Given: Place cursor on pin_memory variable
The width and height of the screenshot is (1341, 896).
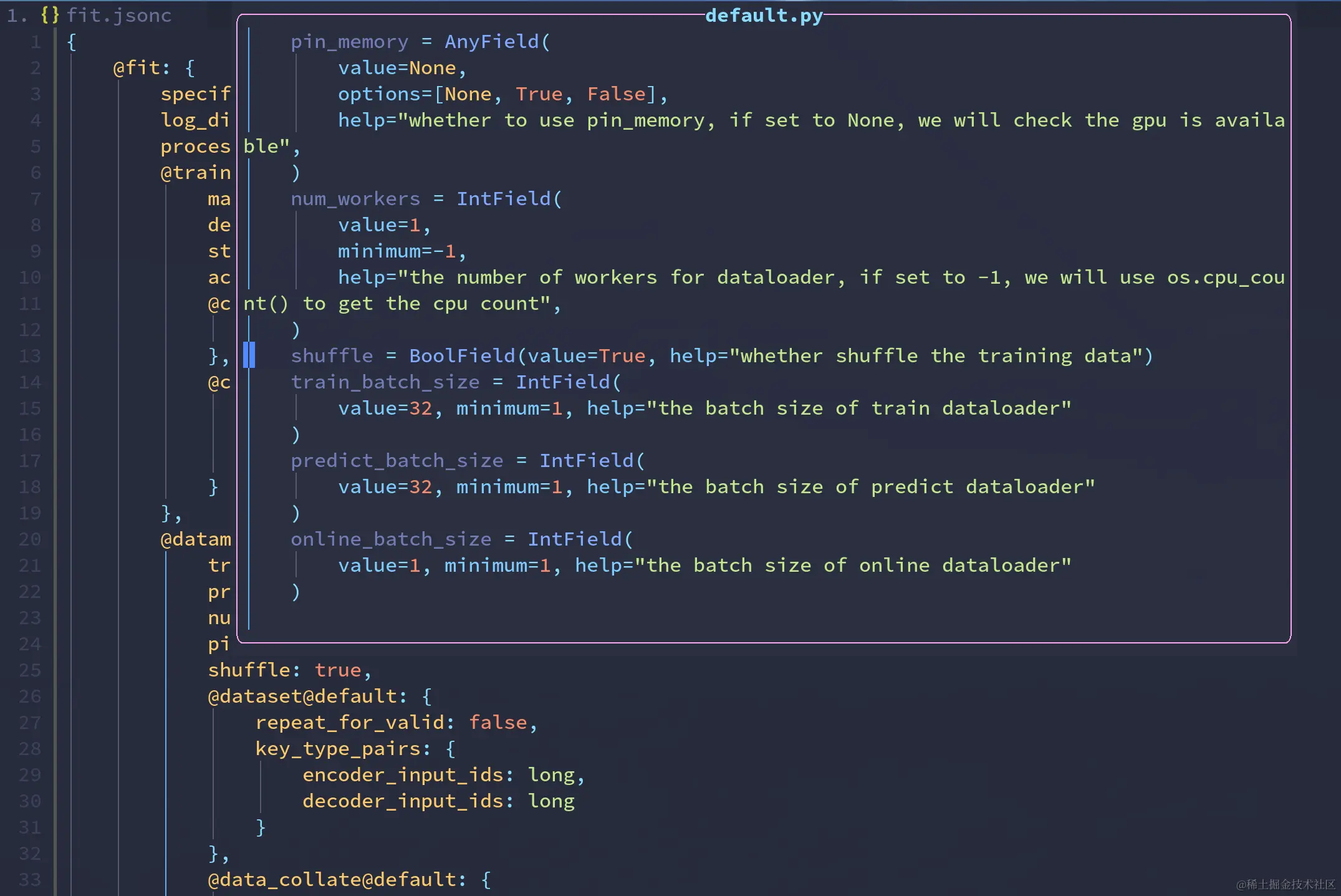Looking at the screenshot, I should (x=349, y=41).
